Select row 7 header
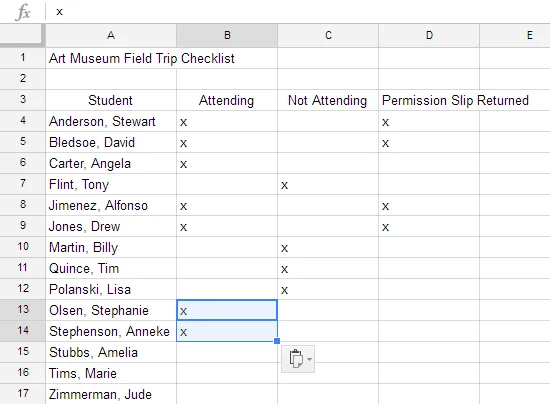Viewport: 550px width, 404px height. click(22, 184)
